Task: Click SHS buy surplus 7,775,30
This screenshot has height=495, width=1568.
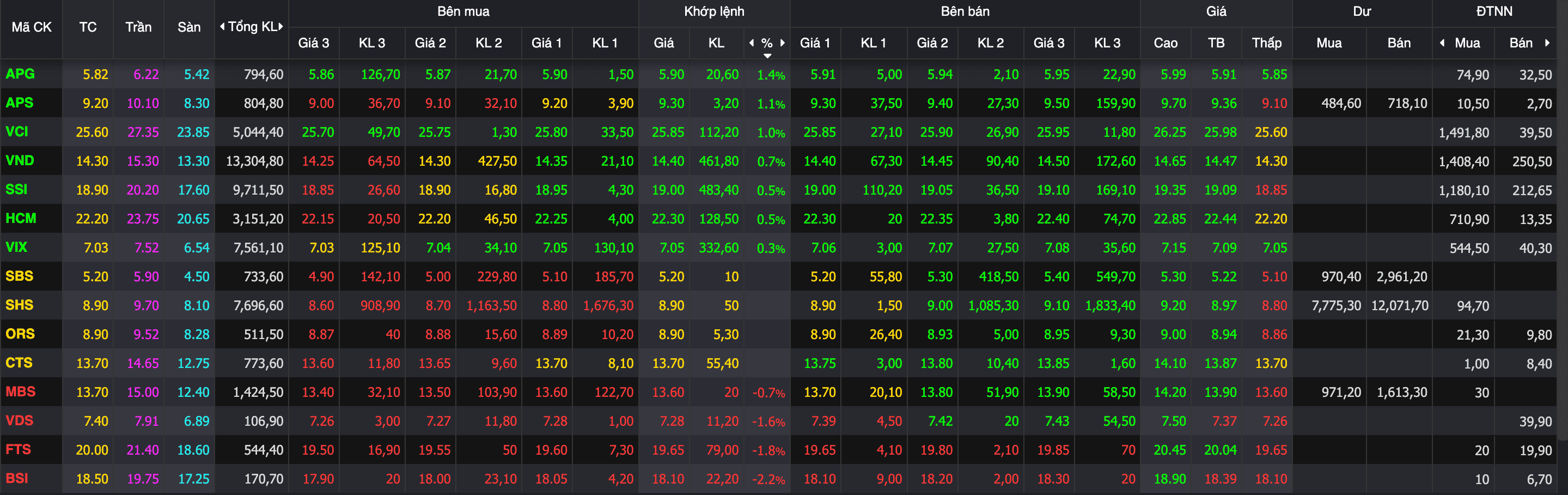Action: coord(1336,305)
